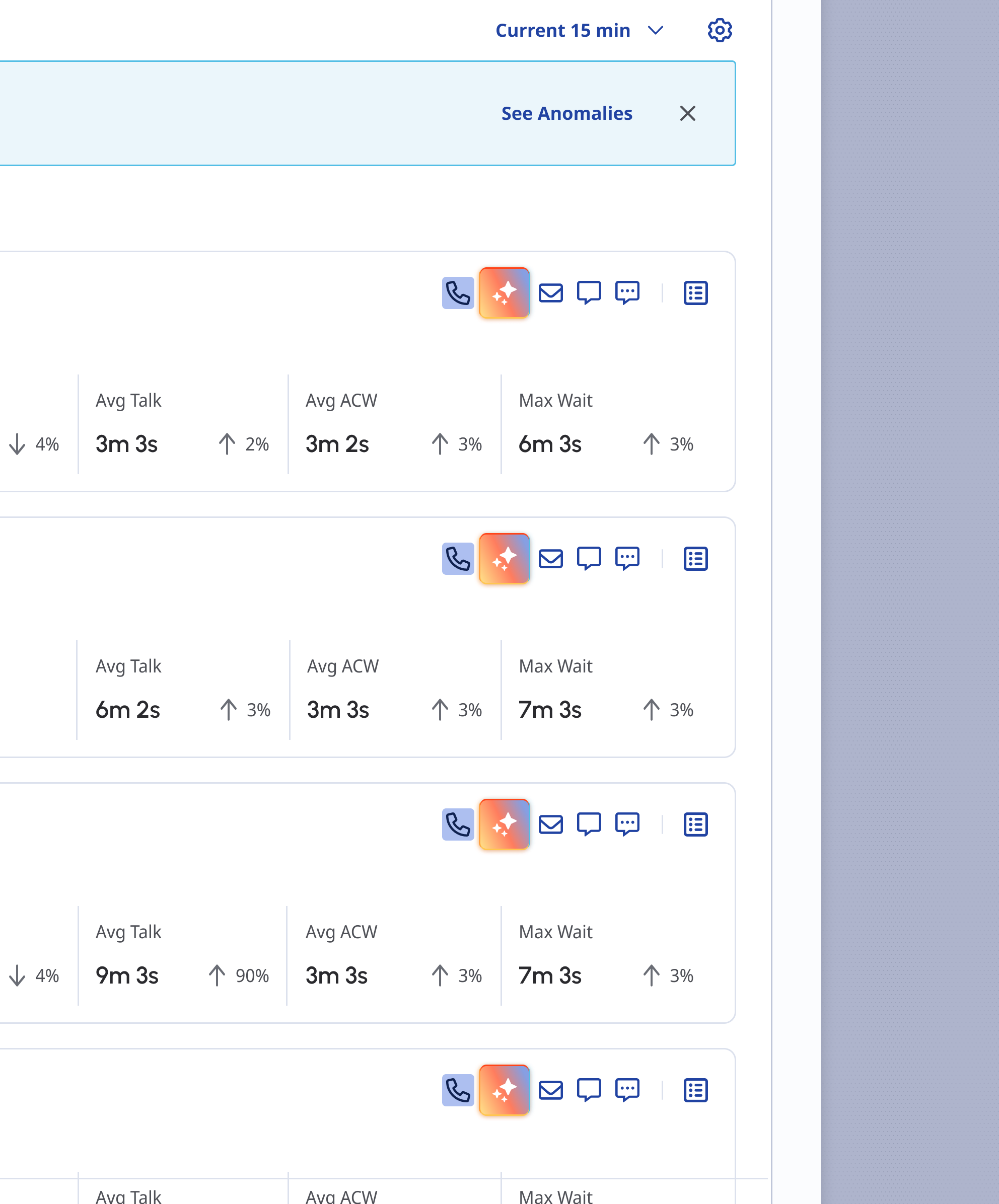999x1204 pixels.
Task: Select the email icon in second card
Action: [550, 559]
